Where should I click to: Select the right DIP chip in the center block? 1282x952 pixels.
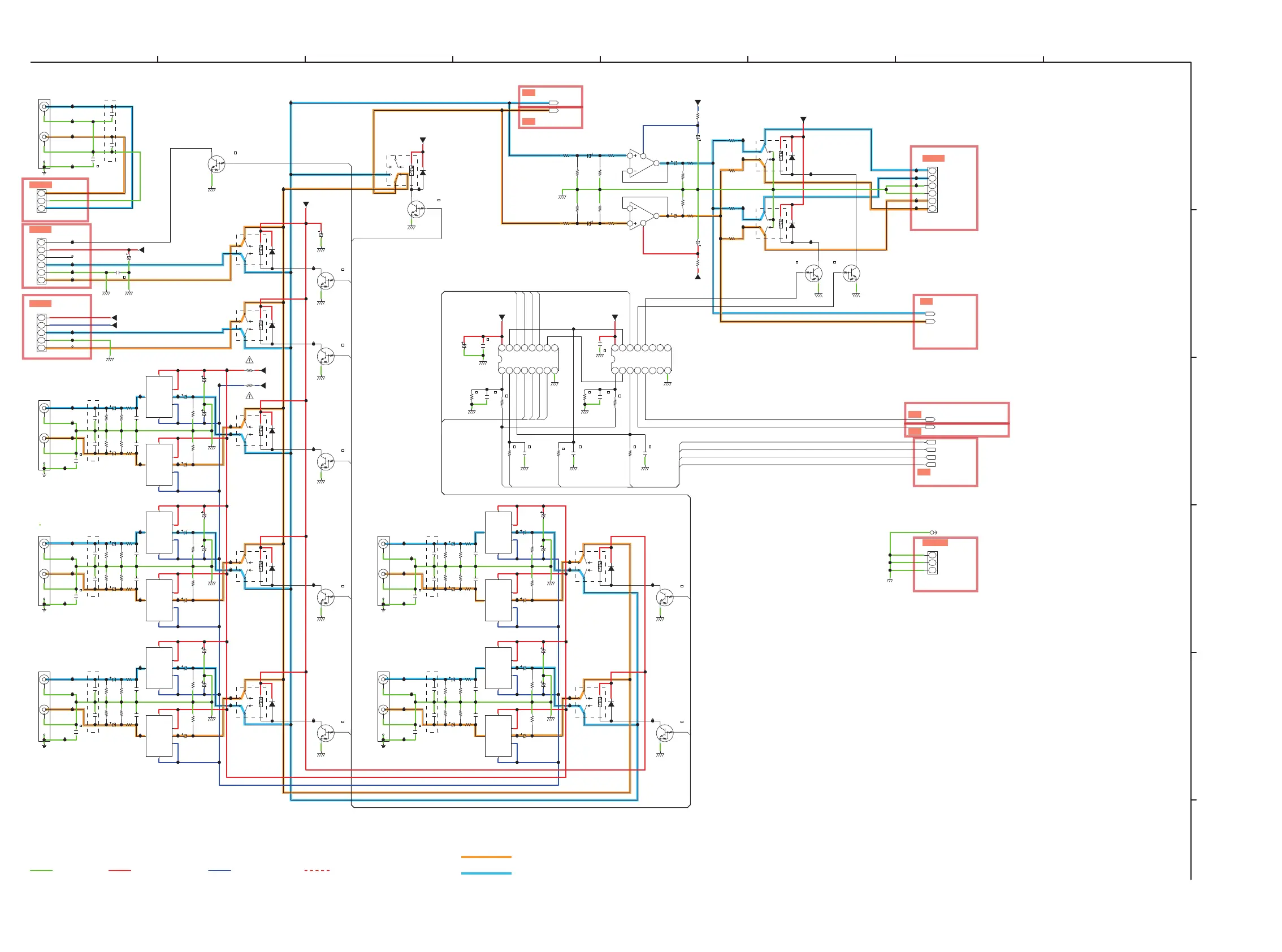click(642, 359)
